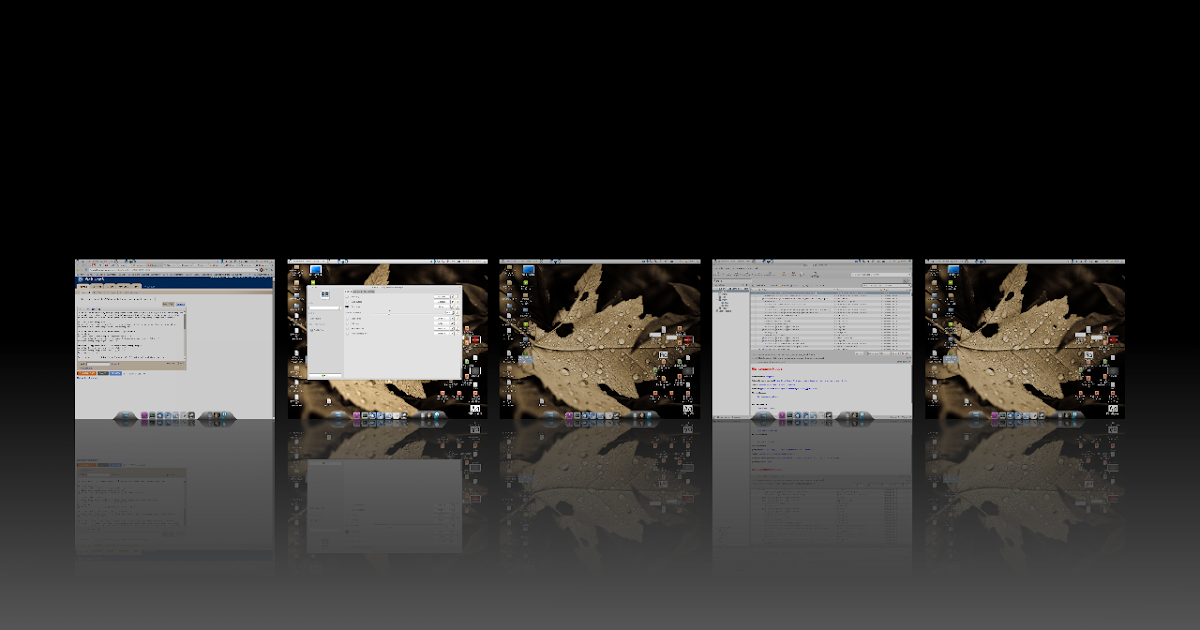Viewport: 1200px width, 630px height.
Task: Open the leftmost menu of the download manager
Action: click(716, 267)
